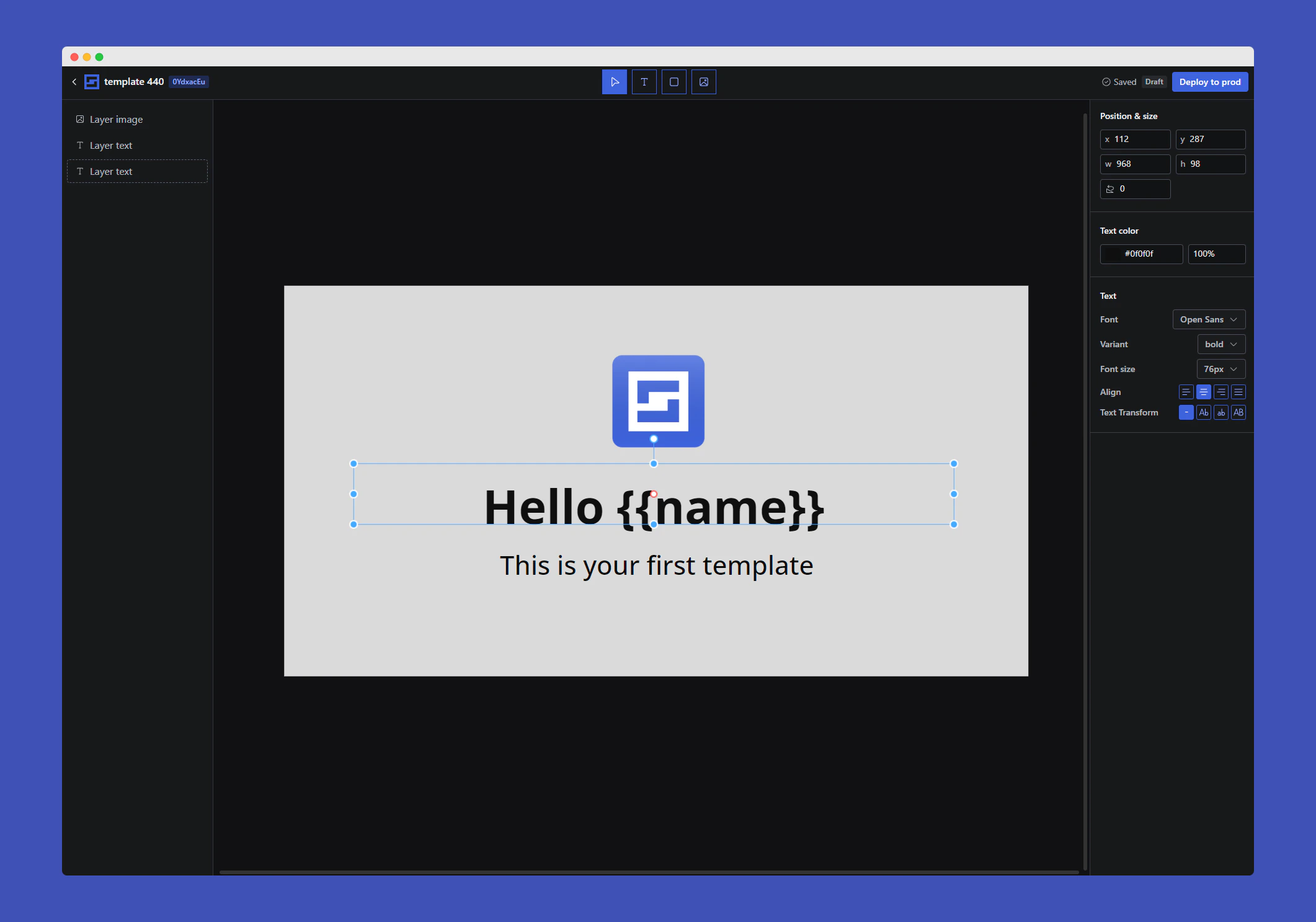The image size is (1316, 922).
Task: Set text alignment to right
Action: pyautogui.click(x=1220, y=392)
